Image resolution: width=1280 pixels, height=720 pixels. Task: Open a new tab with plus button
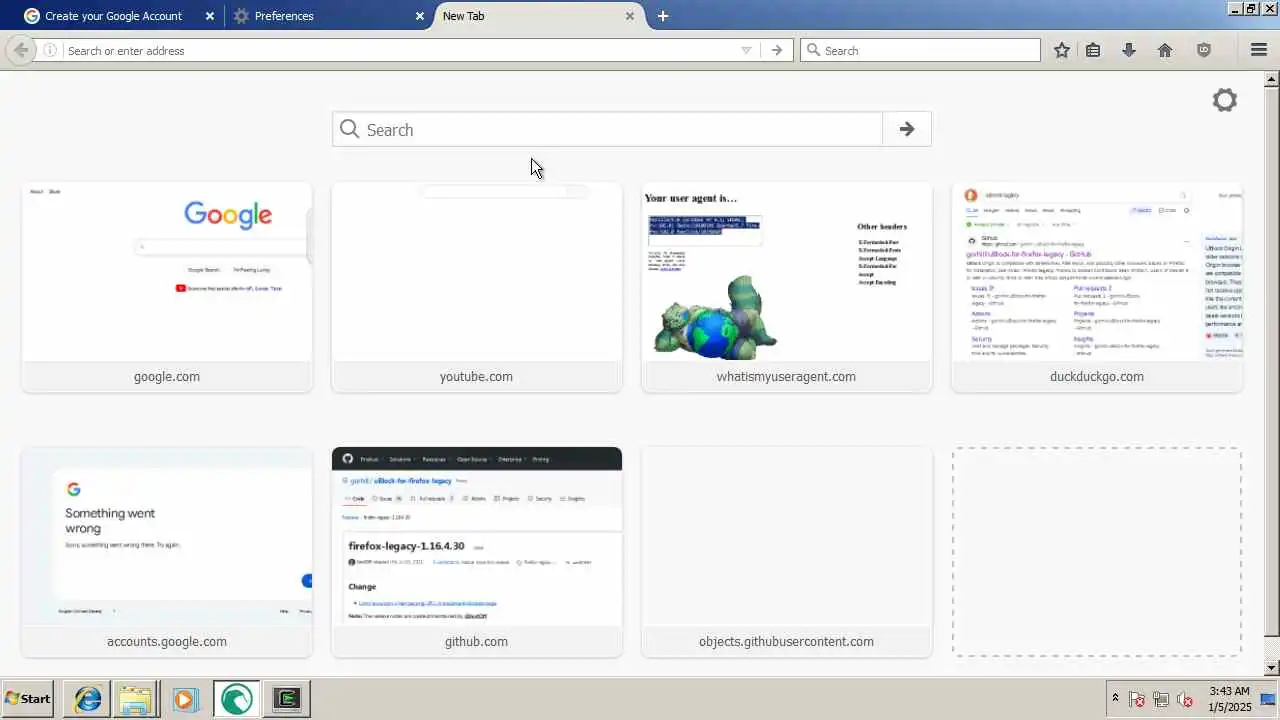click(x=663, y=16)
